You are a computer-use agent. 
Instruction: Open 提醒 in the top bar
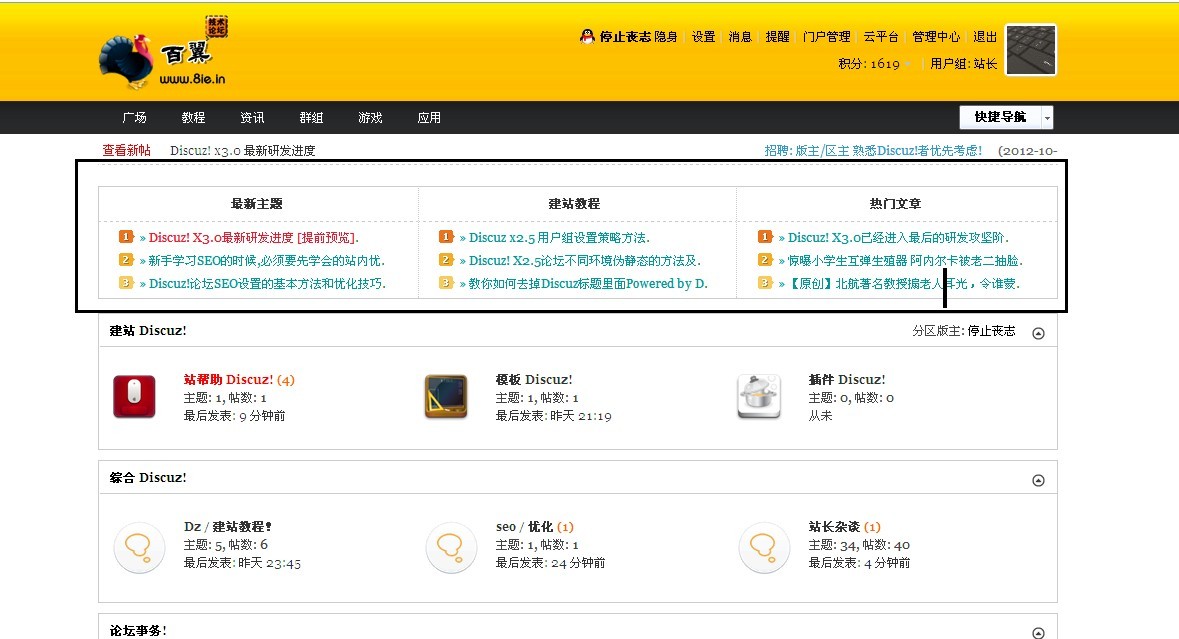pos(777,37)
